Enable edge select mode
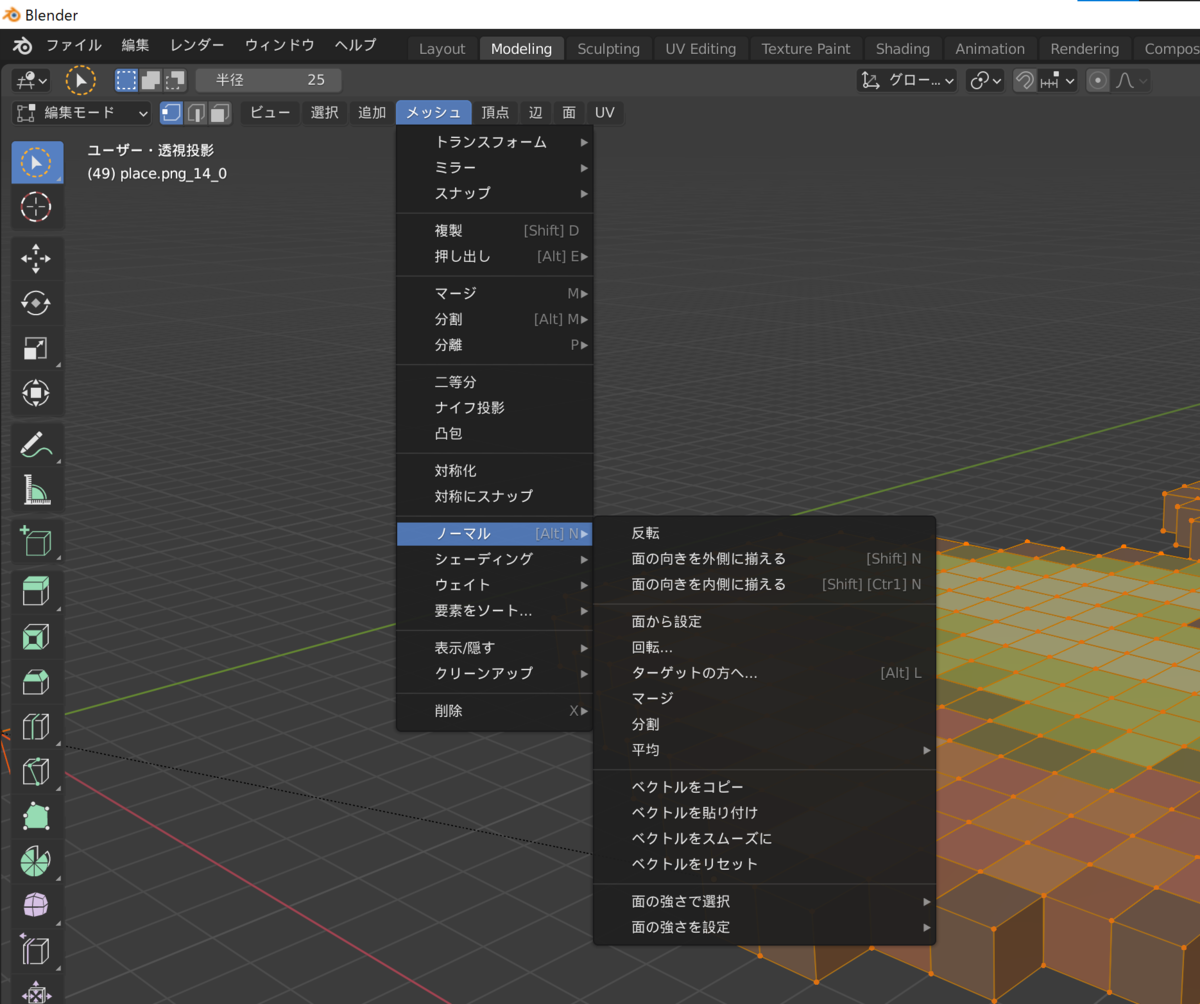1200x1004 pixels. coord(196,113)
